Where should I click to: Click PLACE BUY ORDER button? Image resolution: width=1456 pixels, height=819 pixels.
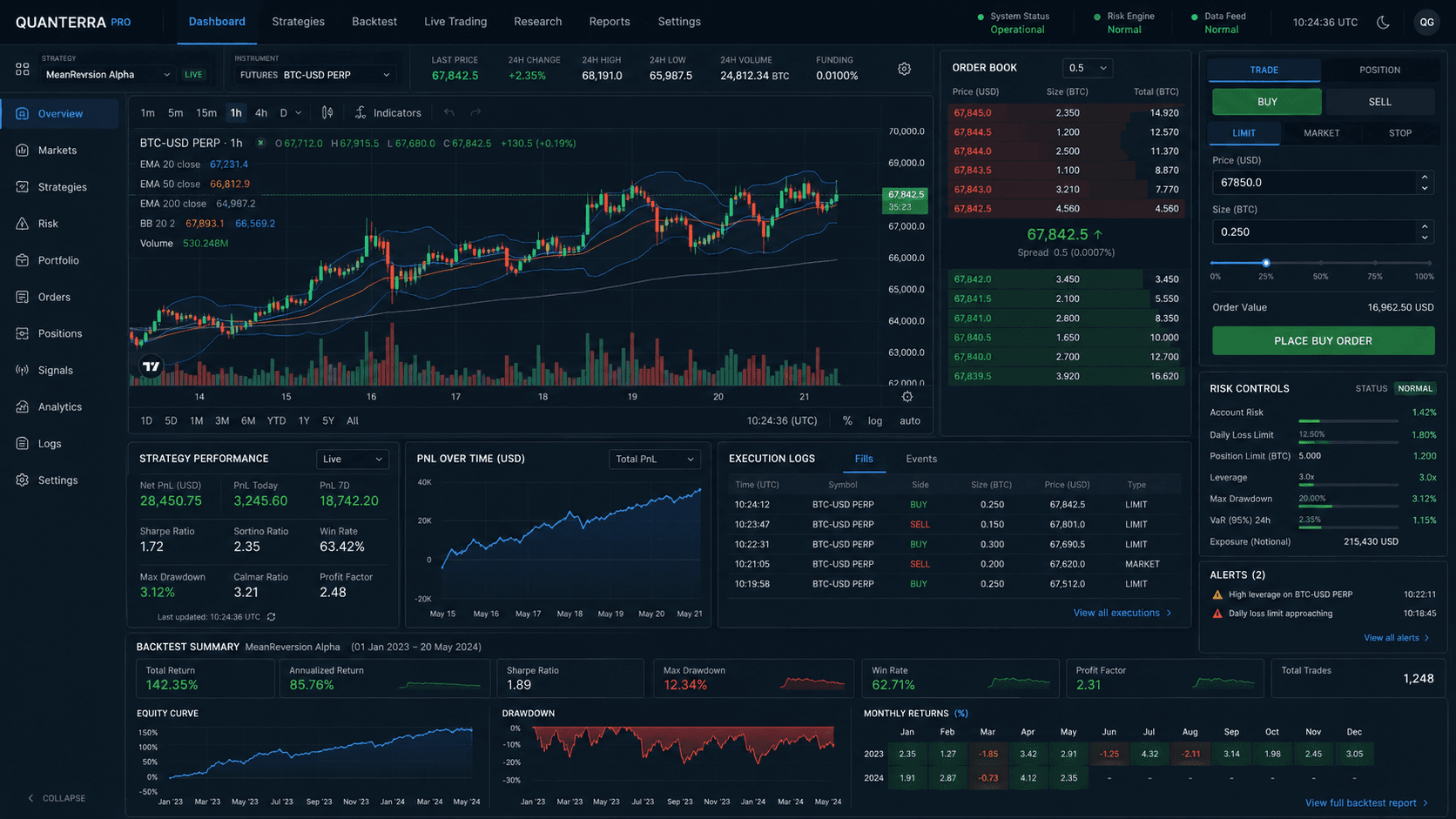point(1324,341)
